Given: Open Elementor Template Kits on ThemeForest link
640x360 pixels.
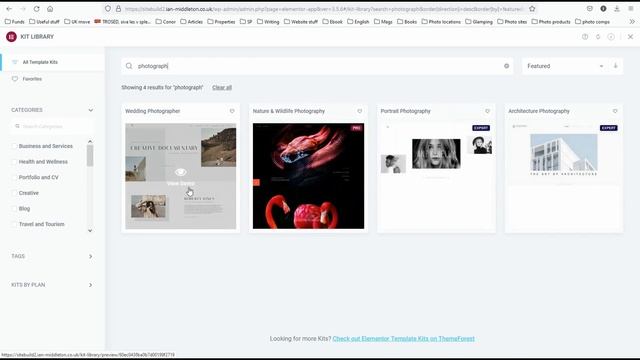Looking at the screenshot, I should pyautogui.click(x=403, y=338).
